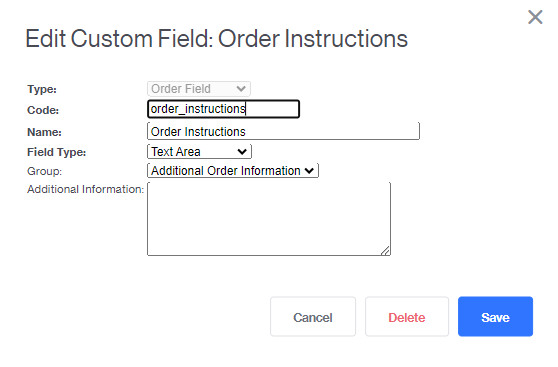
Task: Click into the Name field Order Instructions
Action: click(283, 131)
